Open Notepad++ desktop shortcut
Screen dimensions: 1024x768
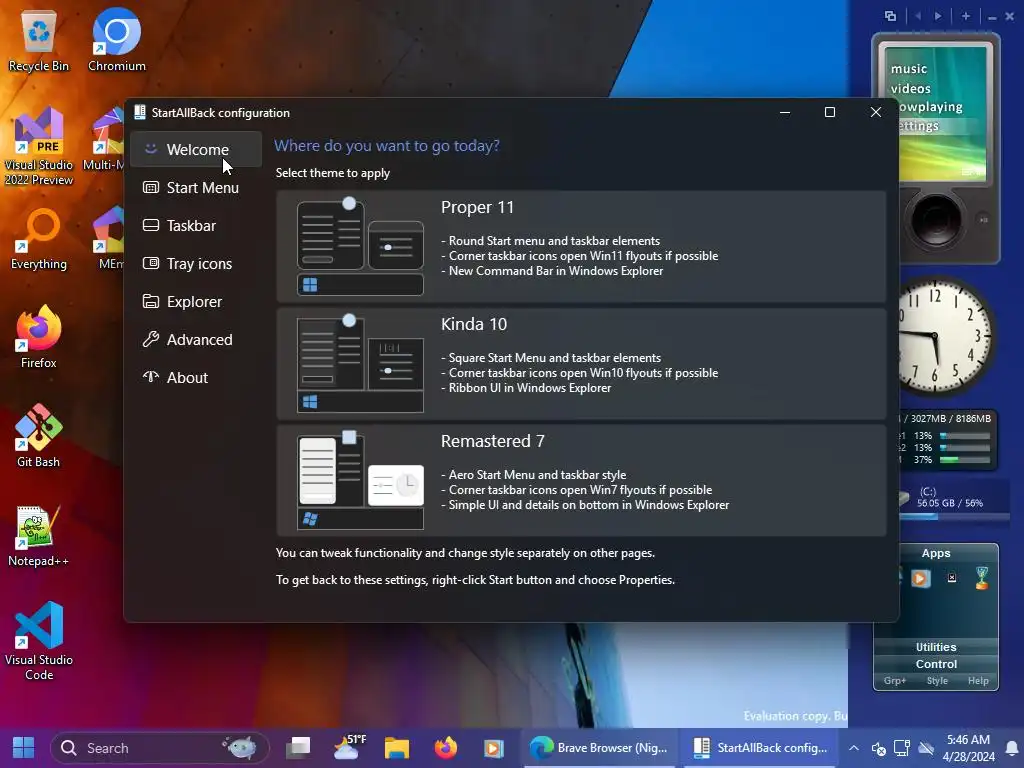point(39,536)
